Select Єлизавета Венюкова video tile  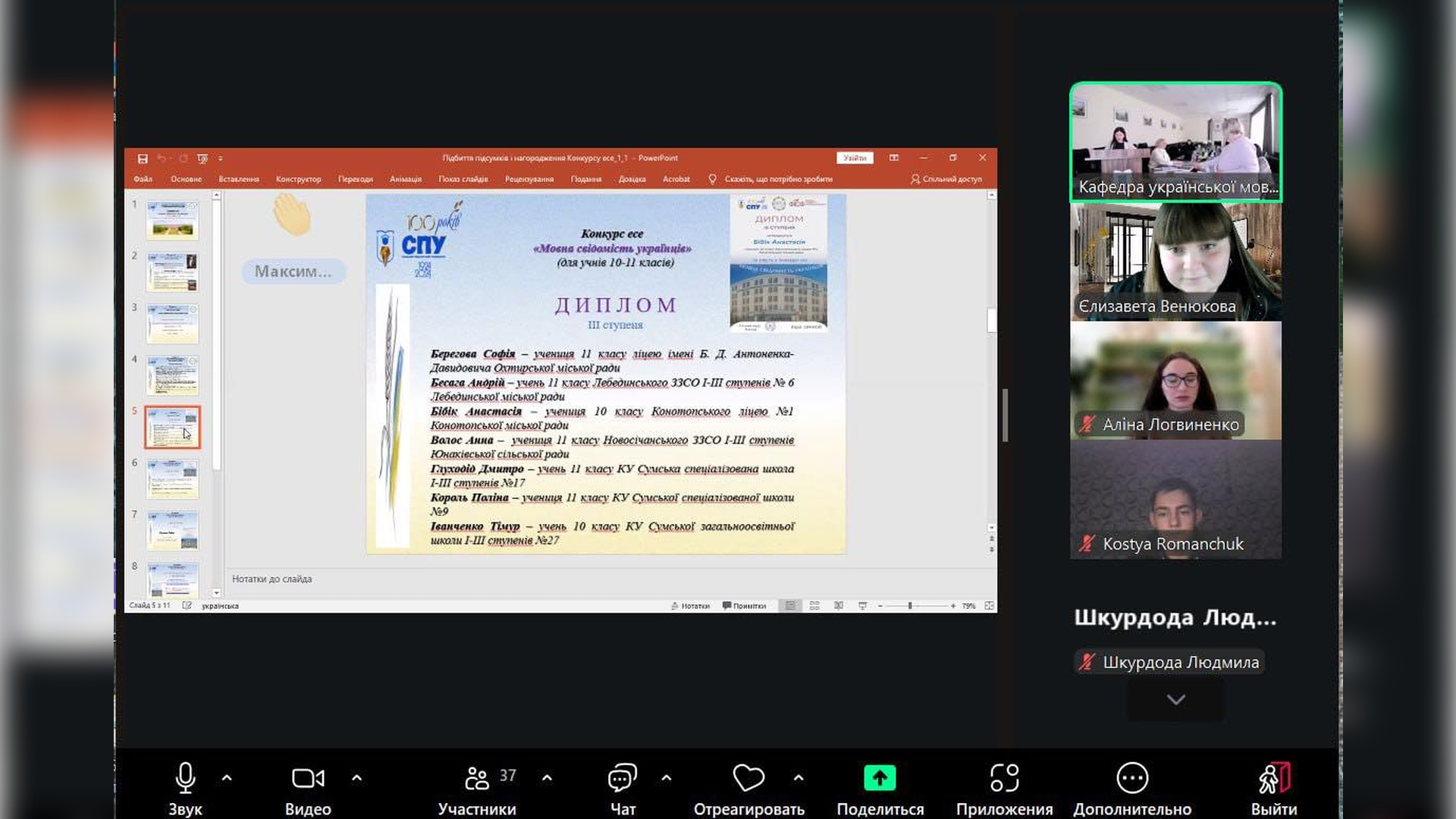click(x=1175, y=262)
